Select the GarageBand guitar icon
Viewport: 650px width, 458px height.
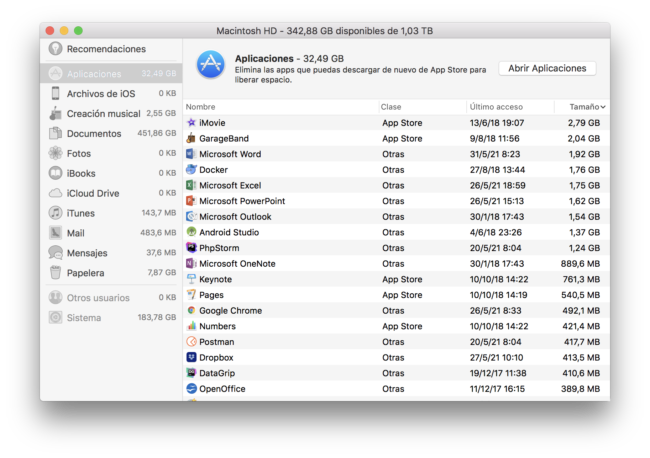191,138
